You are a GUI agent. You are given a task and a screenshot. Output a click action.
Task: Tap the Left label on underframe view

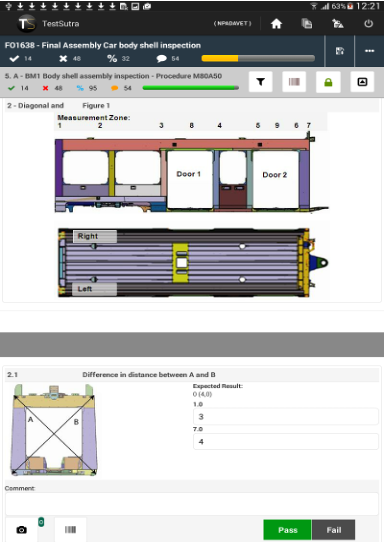[x=94, y=289]
